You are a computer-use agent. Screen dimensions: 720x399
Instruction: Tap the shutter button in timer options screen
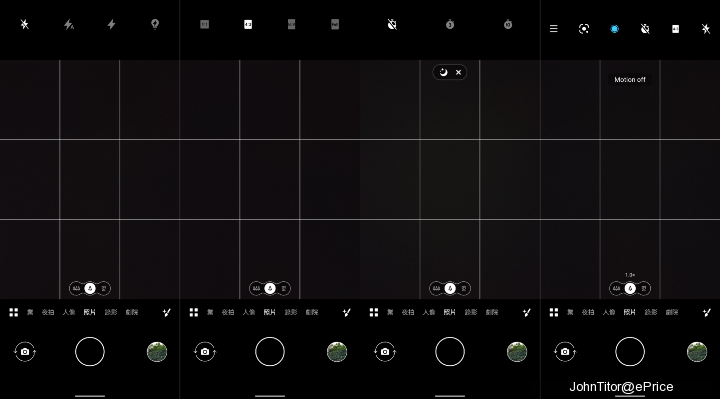[x=450, y=352]
